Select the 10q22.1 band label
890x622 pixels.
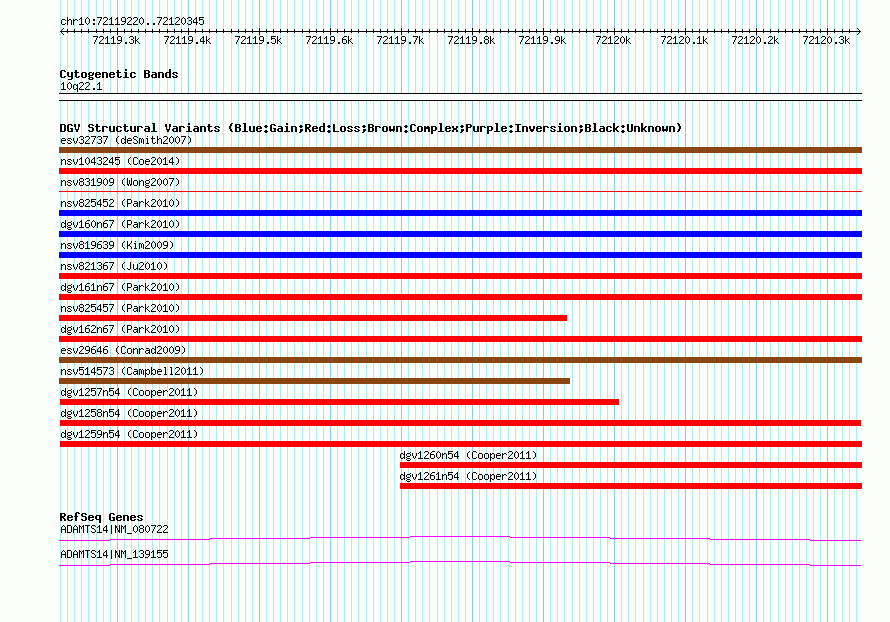pos(81,86)
